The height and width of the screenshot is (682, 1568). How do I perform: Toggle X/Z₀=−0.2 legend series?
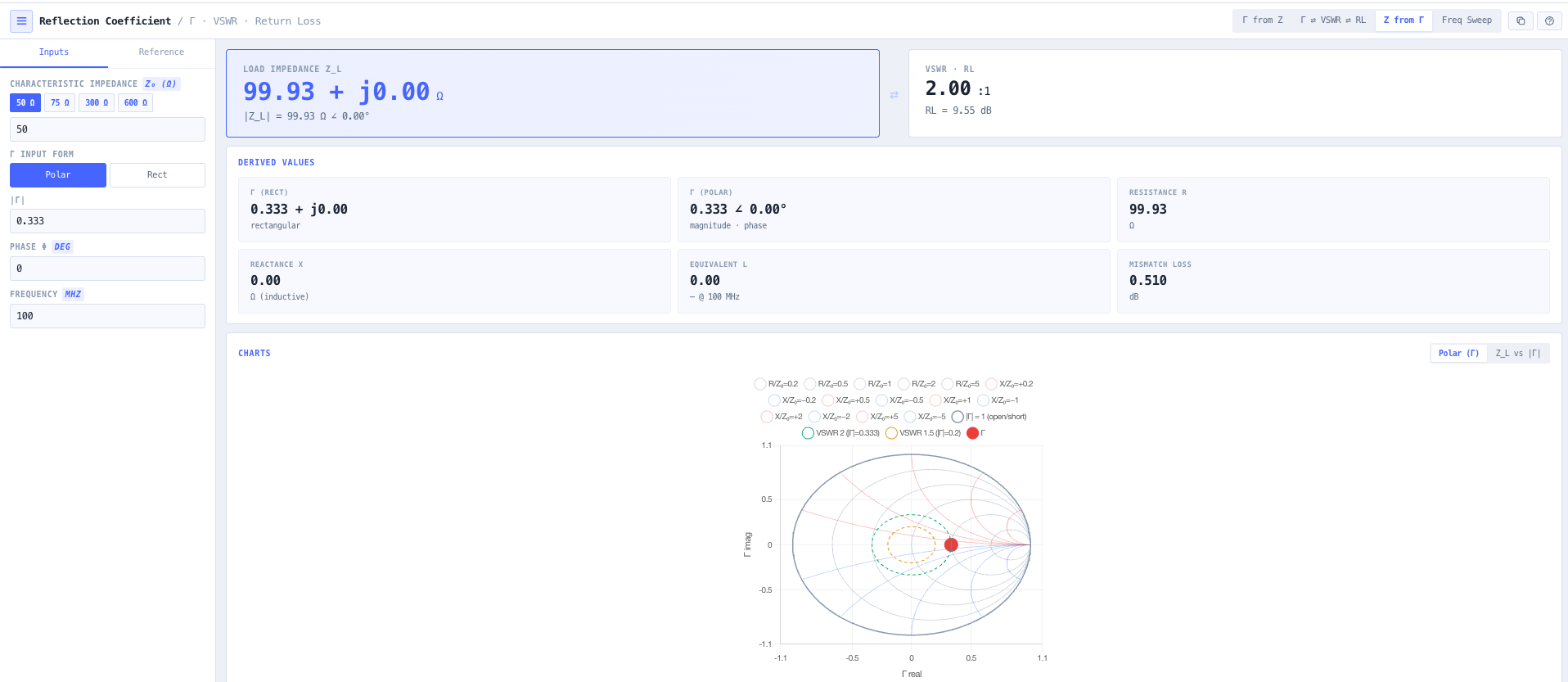(792, 400)
